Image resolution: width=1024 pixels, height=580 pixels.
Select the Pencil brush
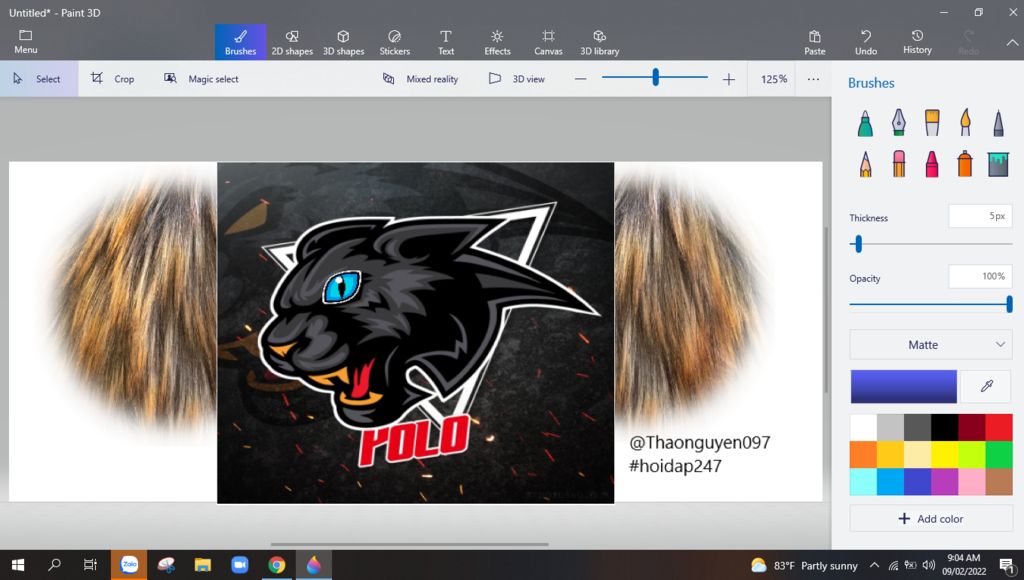(865, 164)
